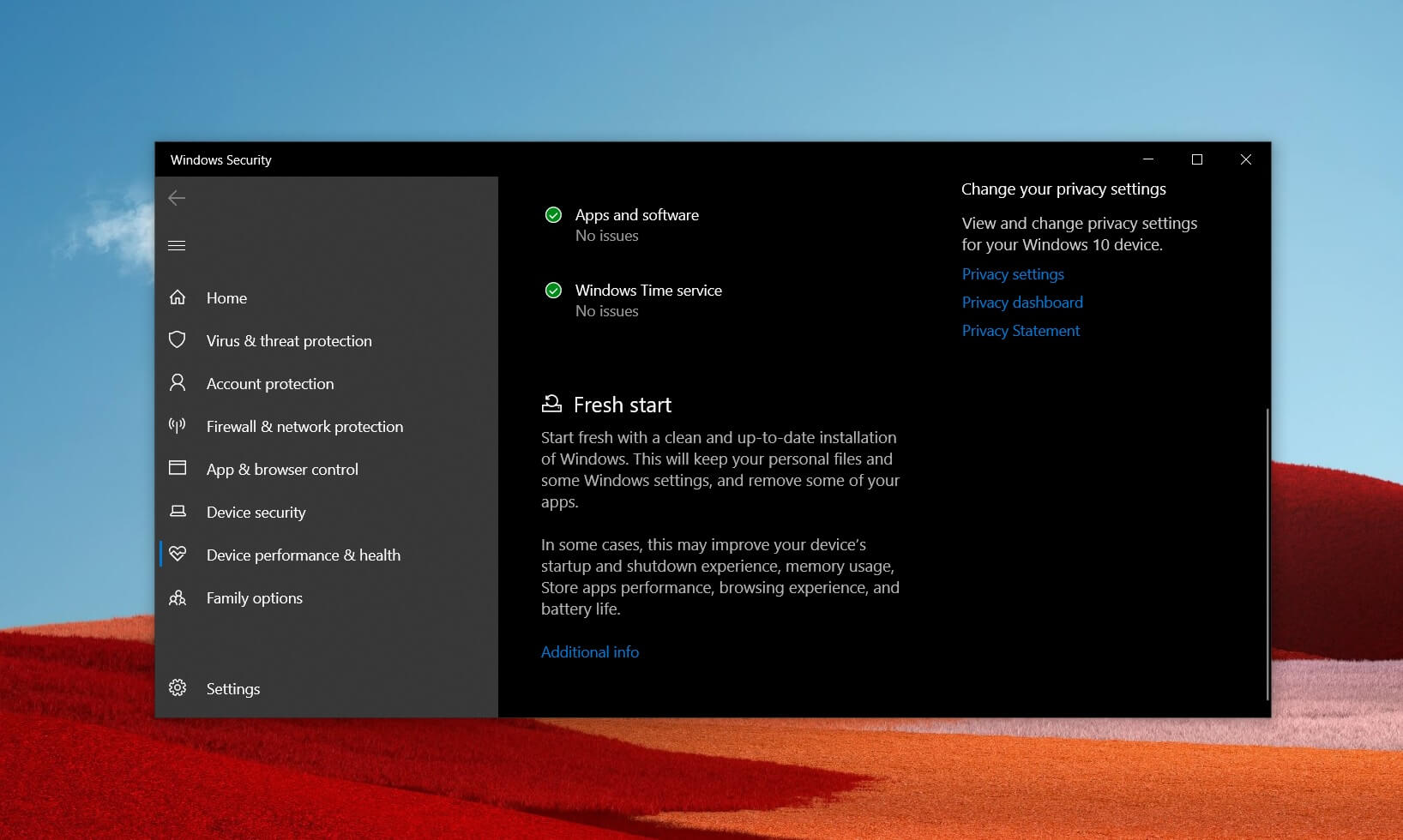This screenshot has height=840, width=1403.
Task: Click the Fresh start heading
Action: pos(623,405)
